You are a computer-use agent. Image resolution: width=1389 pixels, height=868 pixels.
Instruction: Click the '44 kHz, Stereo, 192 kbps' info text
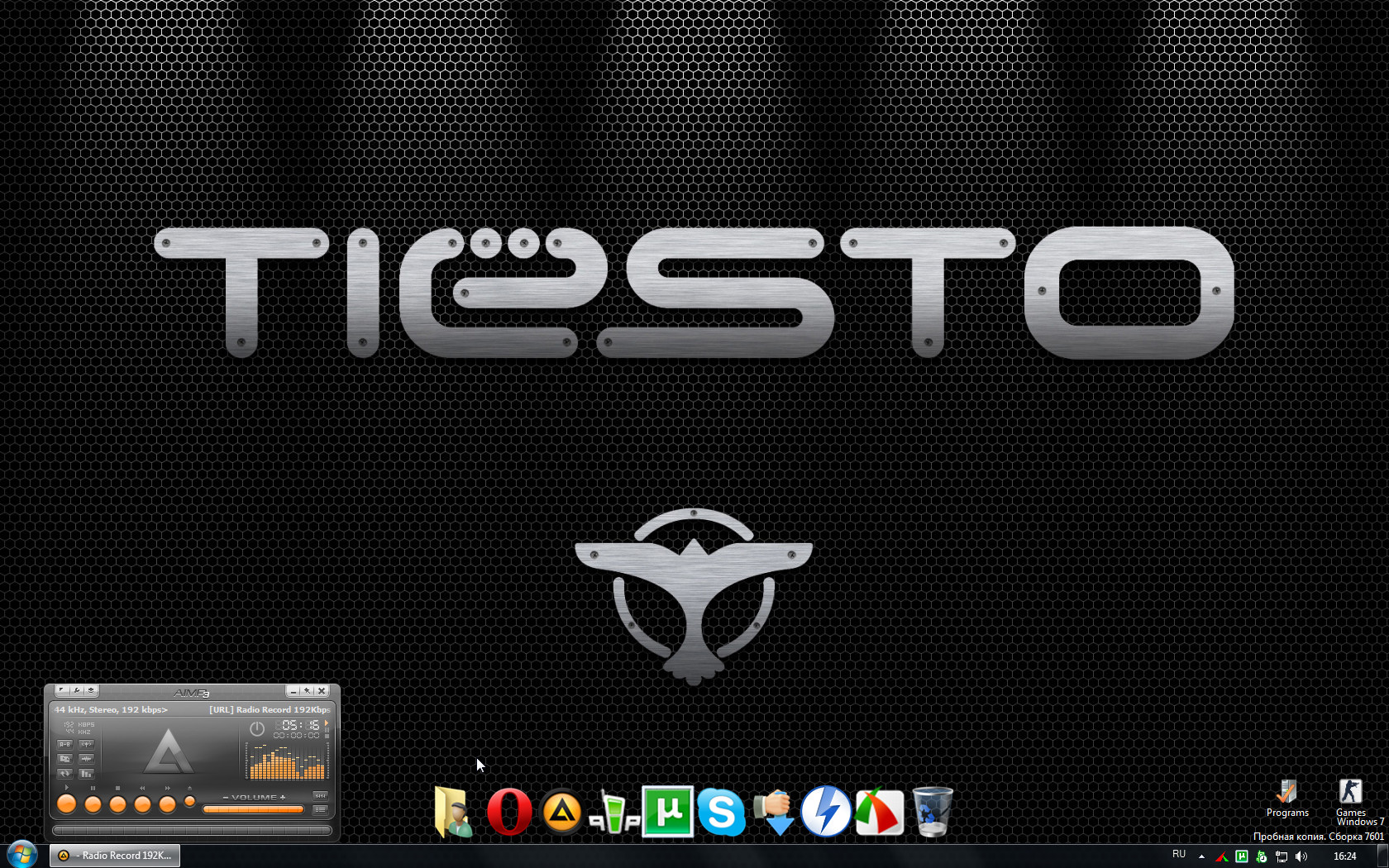click(x=111, y=709)
